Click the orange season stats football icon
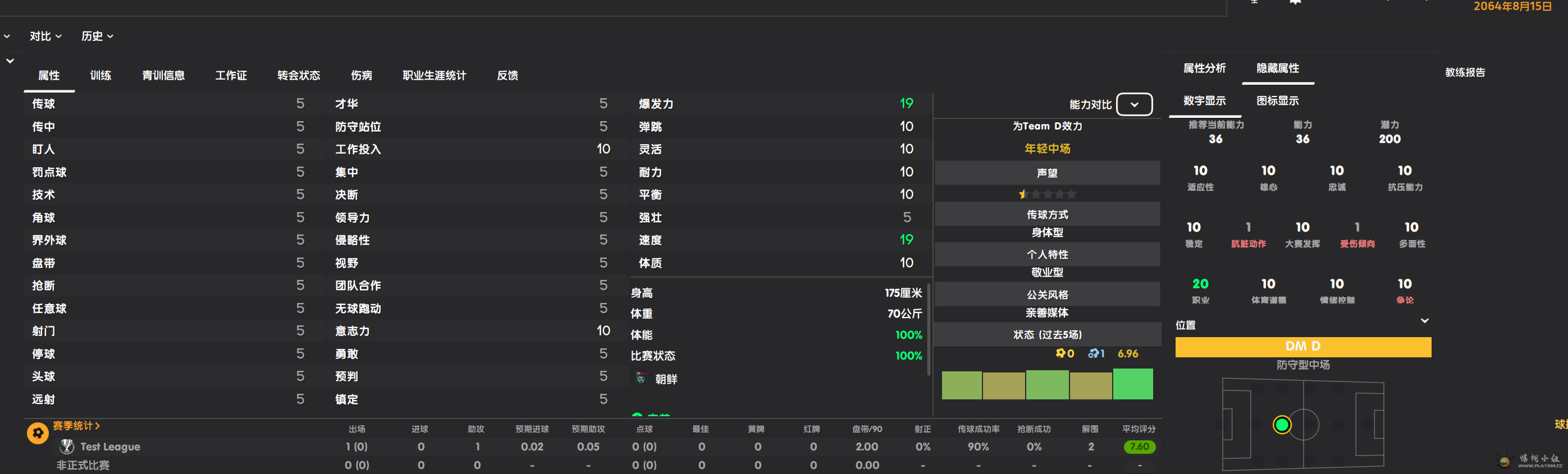The width and height of the screenshot is (1568, 474). click(x=38, y=432)
